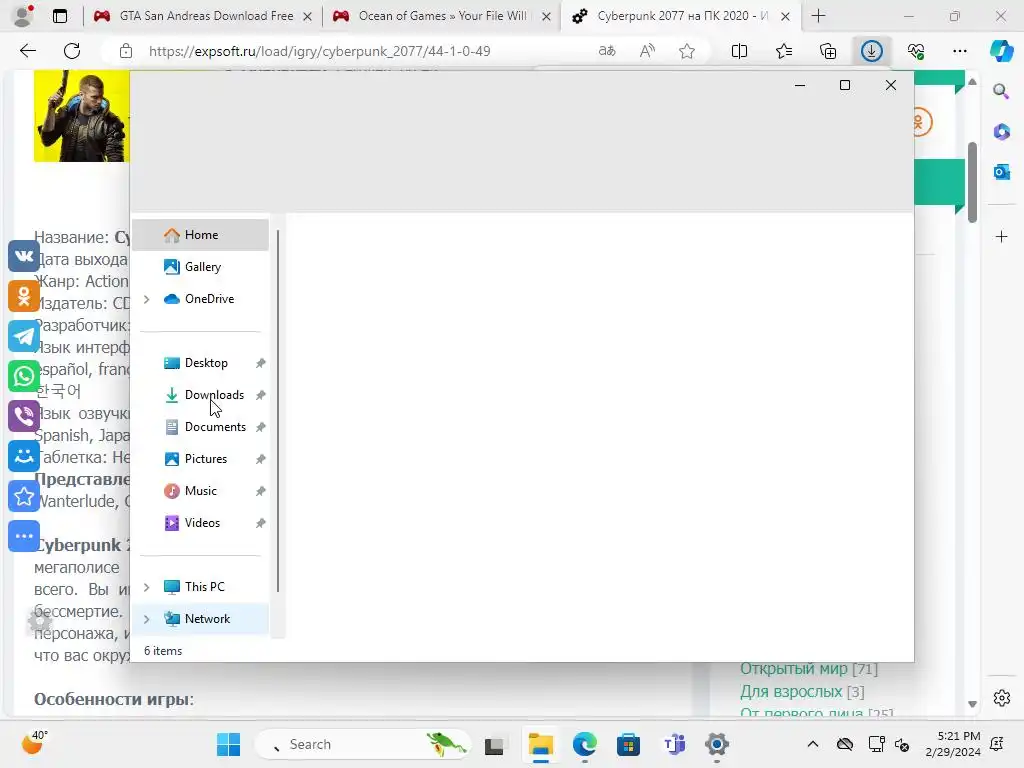Switch to Ocean of Games browser tab
1024x768 pixels.
click(441, 16)
